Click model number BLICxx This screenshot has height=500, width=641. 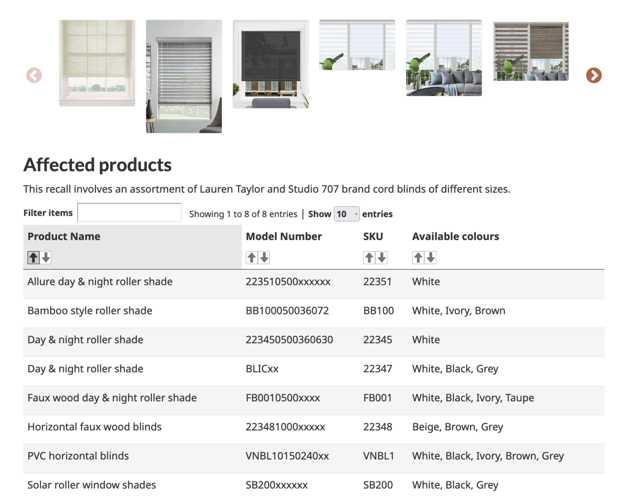pyautogui.click(x=262, y=369)
